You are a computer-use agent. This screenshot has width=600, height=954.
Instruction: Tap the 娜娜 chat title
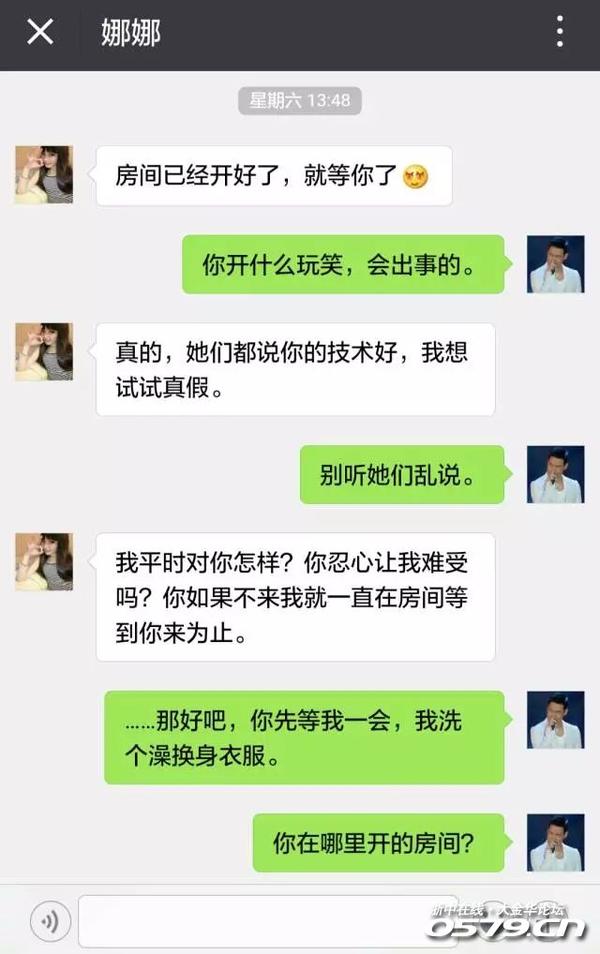131,32
